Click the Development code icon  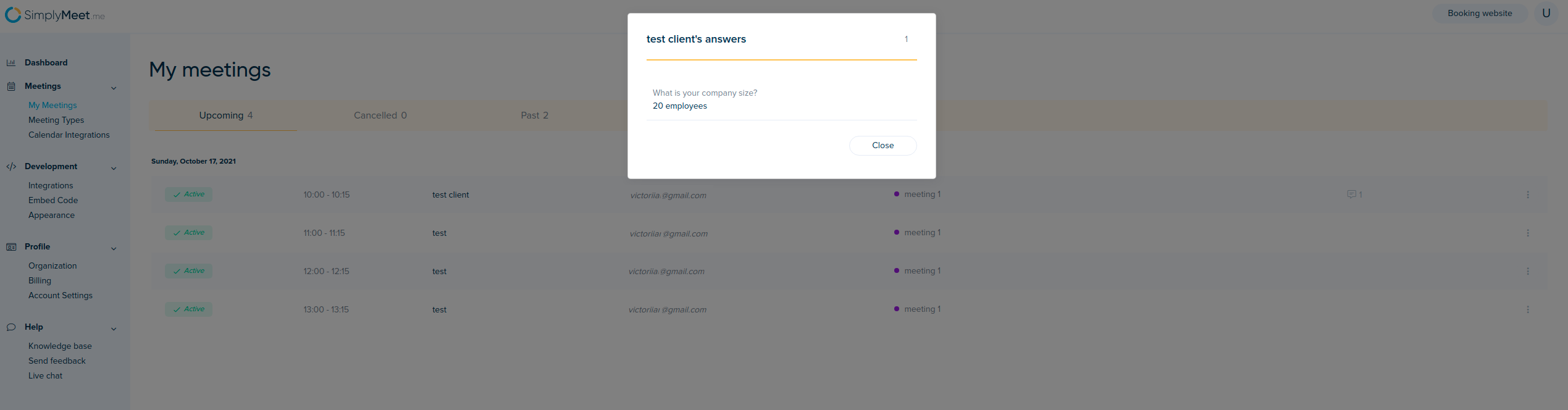point(11,167)
